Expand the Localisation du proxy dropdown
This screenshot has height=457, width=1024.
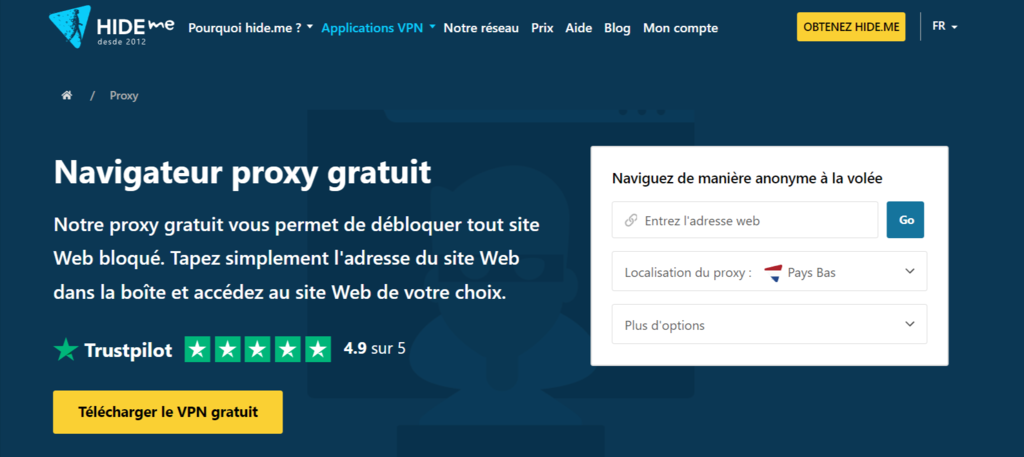coord(769,271)
